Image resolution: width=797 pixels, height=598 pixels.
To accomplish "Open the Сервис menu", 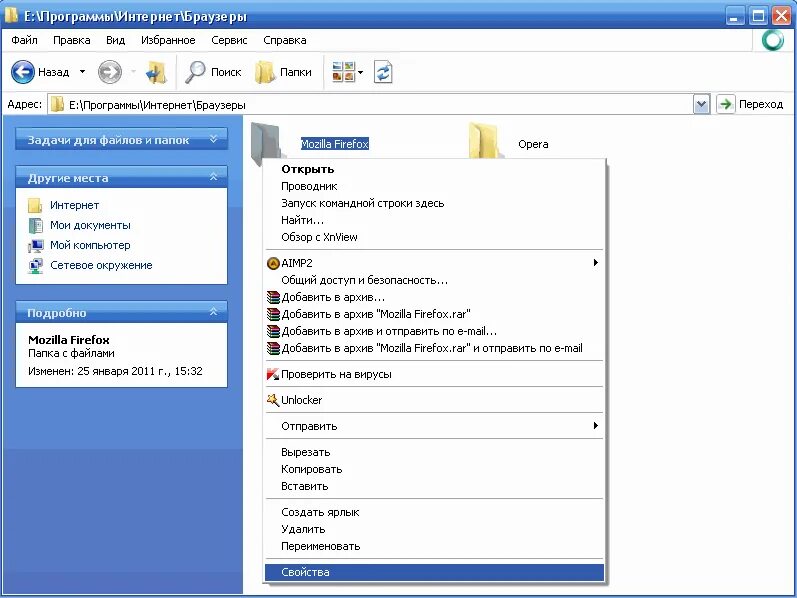I will click(x=229, y=40).
